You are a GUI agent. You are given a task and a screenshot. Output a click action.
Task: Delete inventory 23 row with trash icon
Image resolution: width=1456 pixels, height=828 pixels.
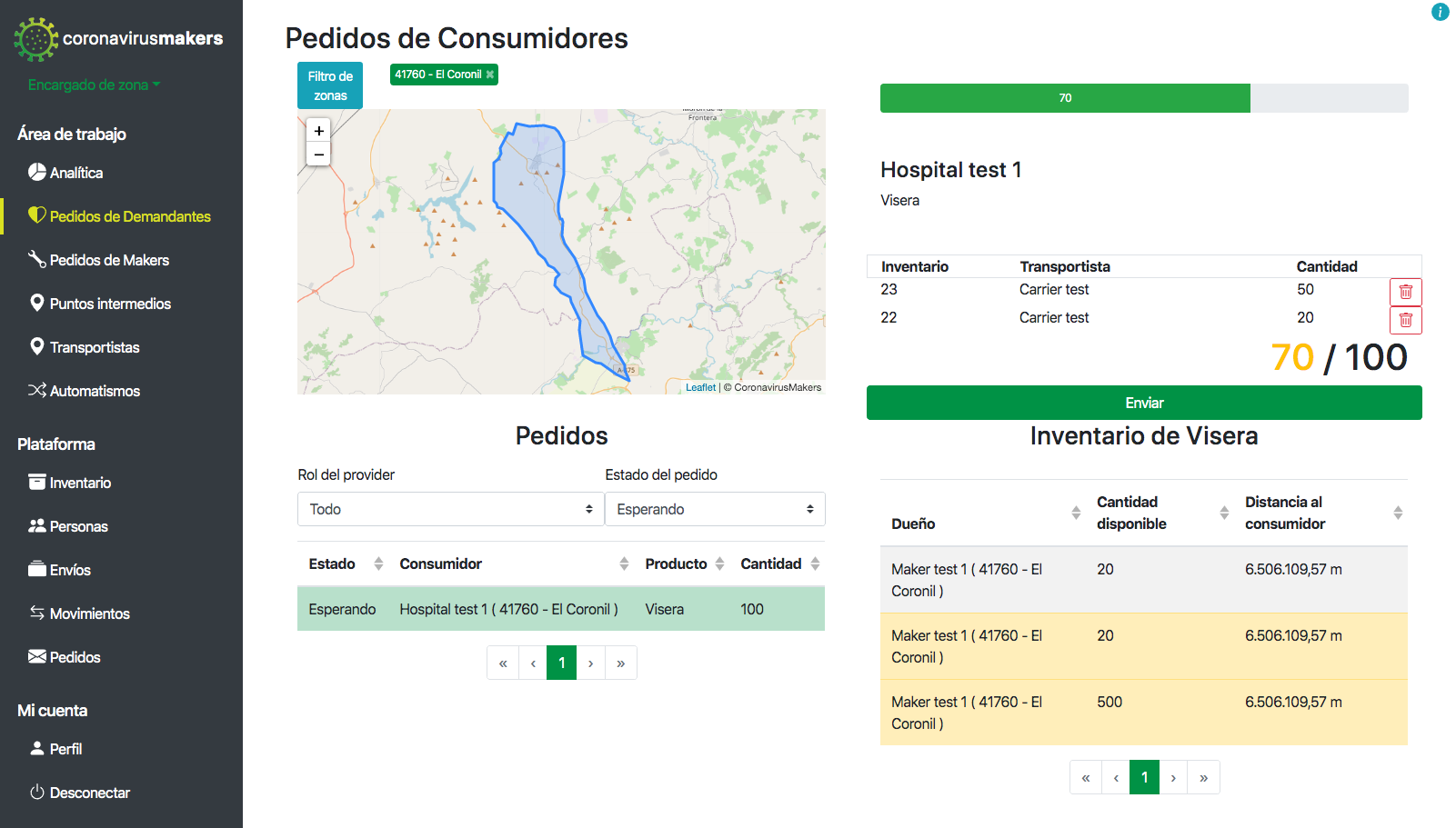tap(1405, 292)
